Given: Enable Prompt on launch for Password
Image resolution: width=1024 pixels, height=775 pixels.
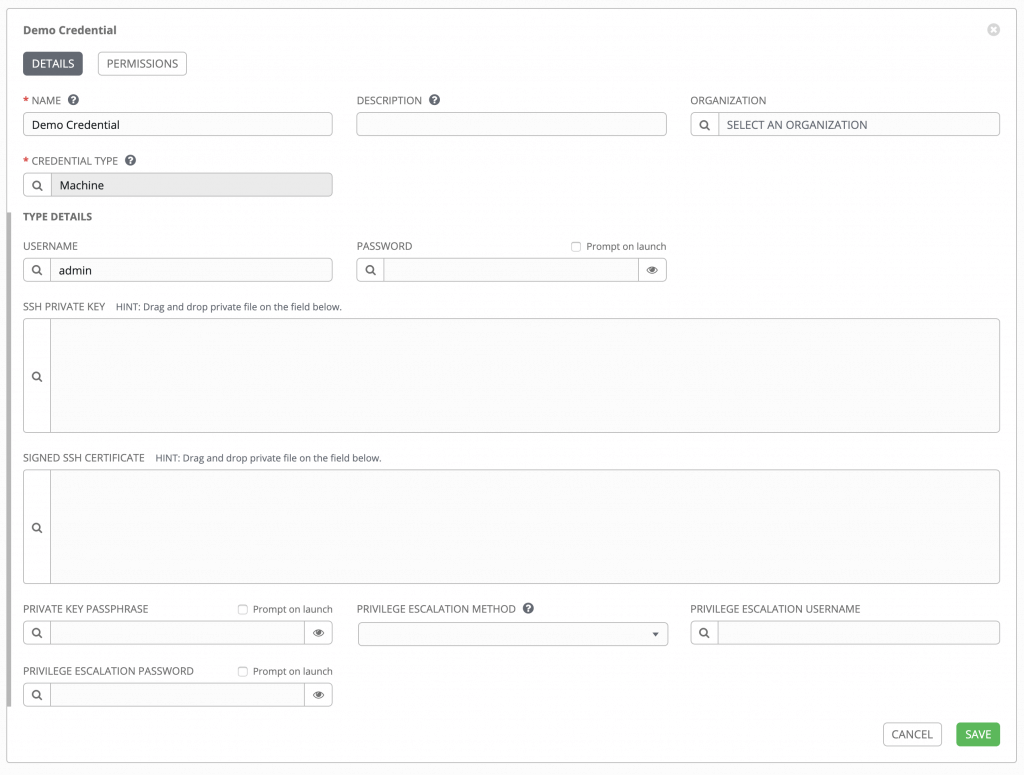Looking at the screenshot, I should click(x=576, y=247).
